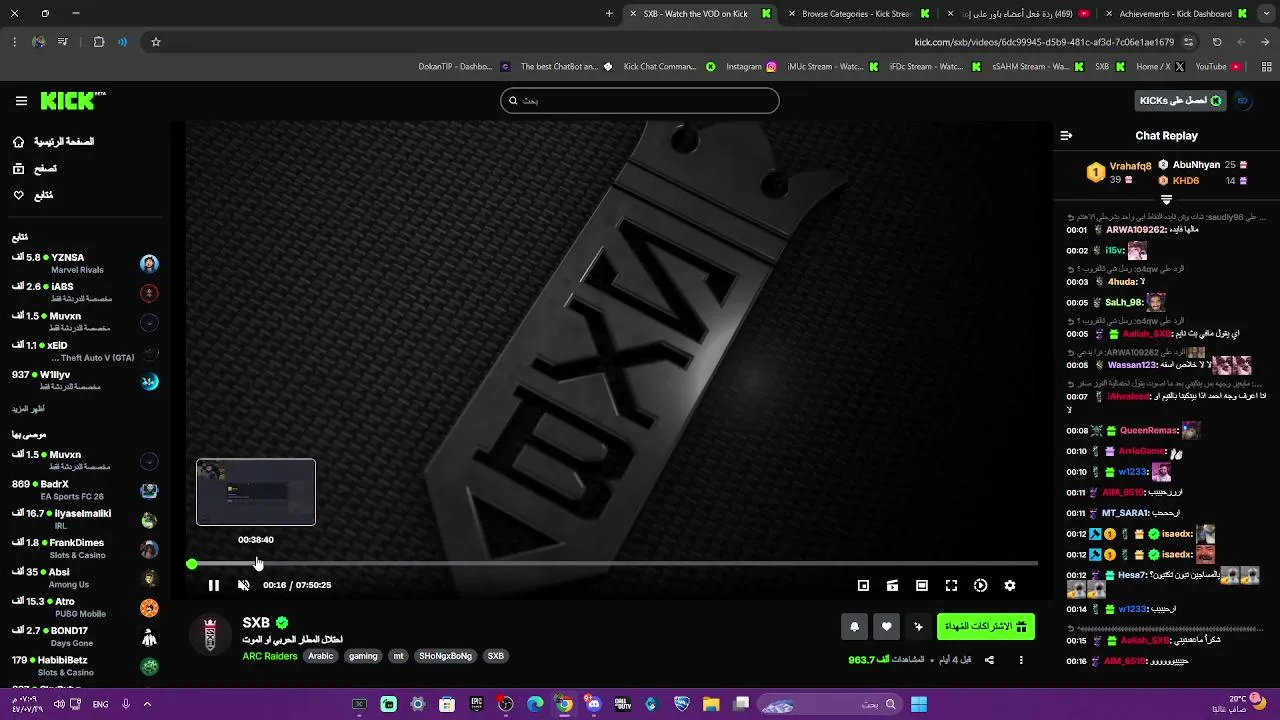The width and height of the screenshot is (1280, 720).
Task: Open new browser tab
Action: point(609,14)
